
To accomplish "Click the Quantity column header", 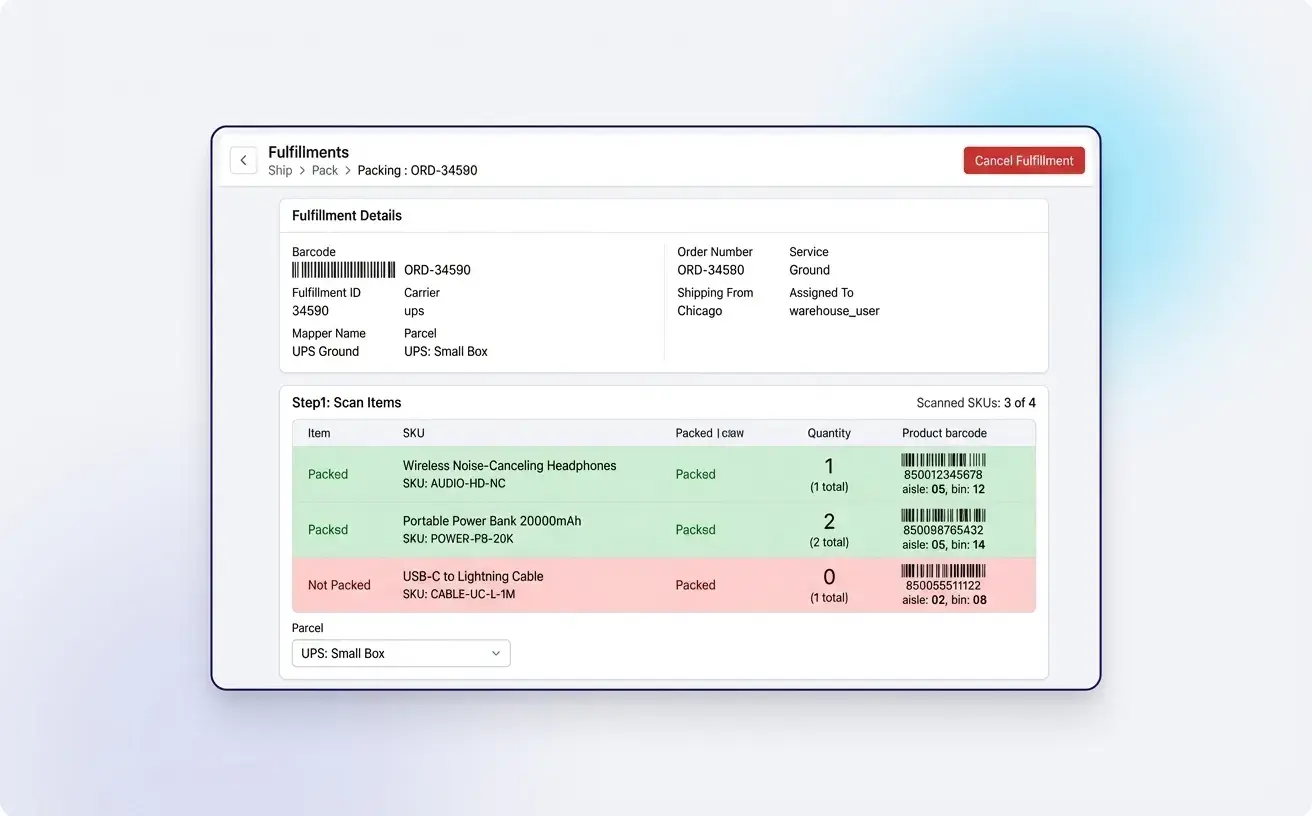I will (x=829, y=433).
